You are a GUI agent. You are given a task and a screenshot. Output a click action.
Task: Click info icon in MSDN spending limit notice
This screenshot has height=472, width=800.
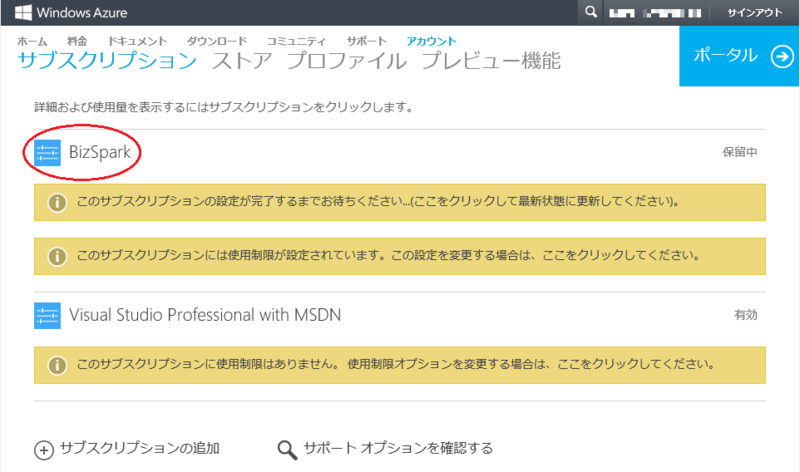[57, 365]
